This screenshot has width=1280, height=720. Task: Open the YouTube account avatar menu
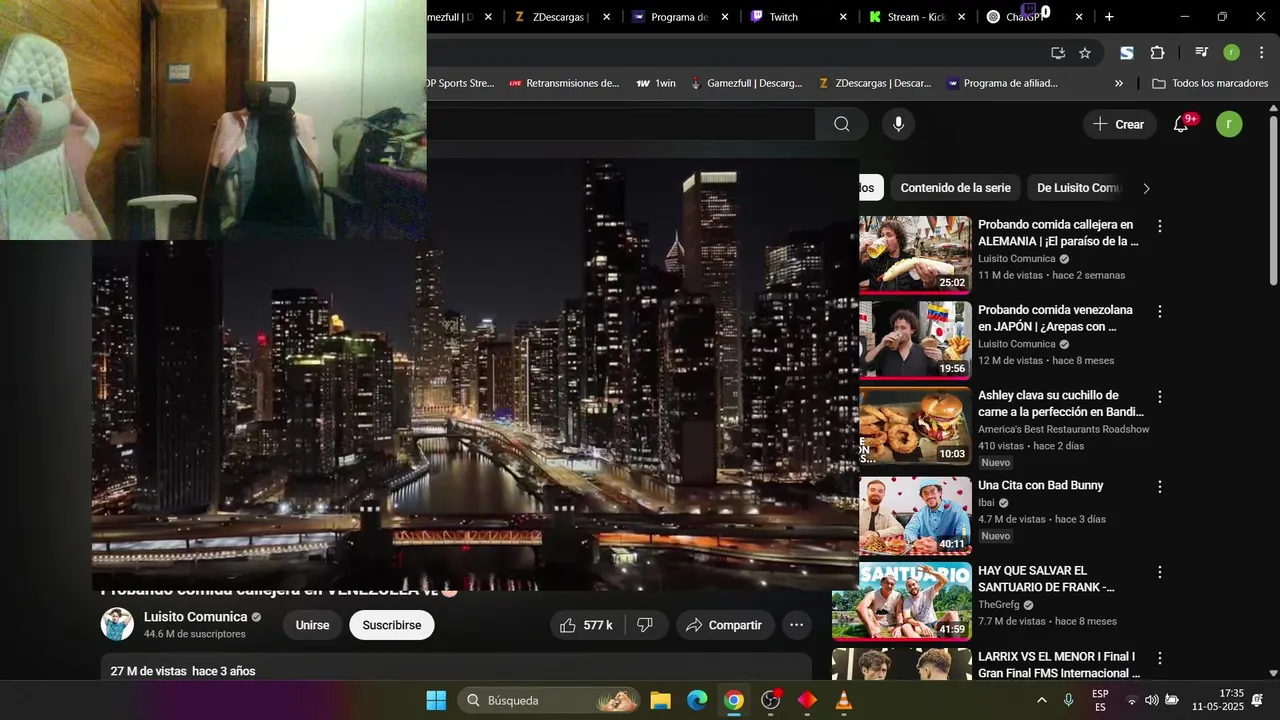[x=1229, y=124]
